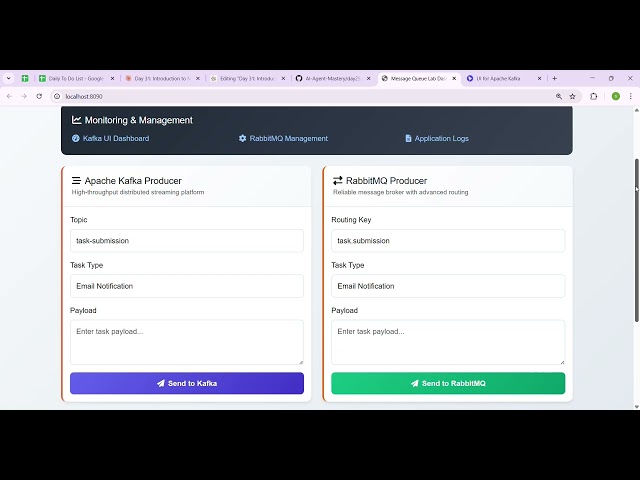Viewport: 640px width, 480px height.
Task: Click the browser back arrow
Action: coord(9,96)
